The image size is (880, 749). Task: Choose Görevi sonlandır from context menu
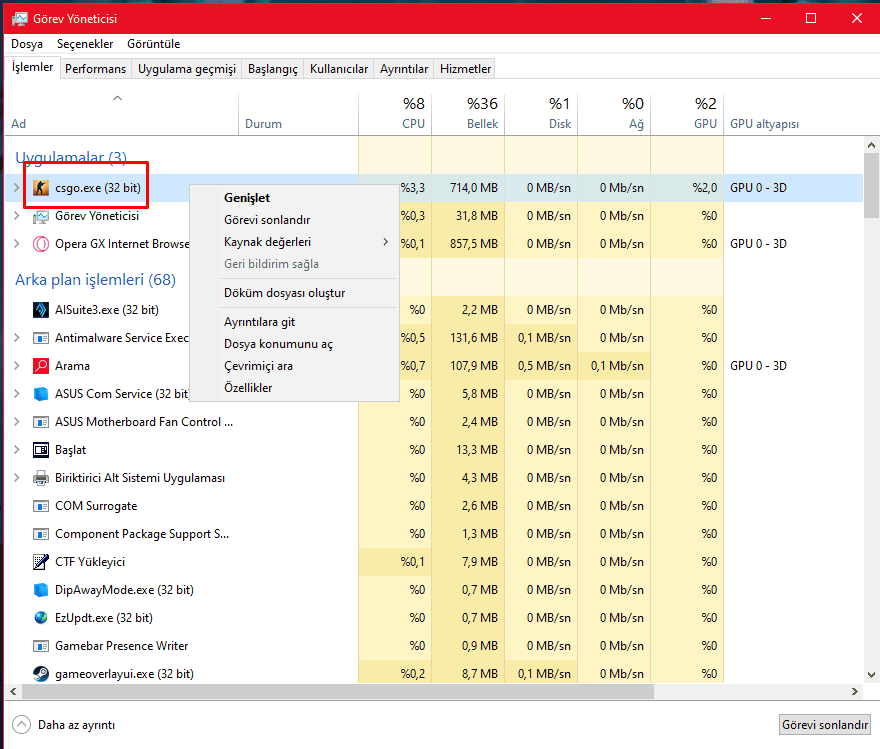click(267, 220)
